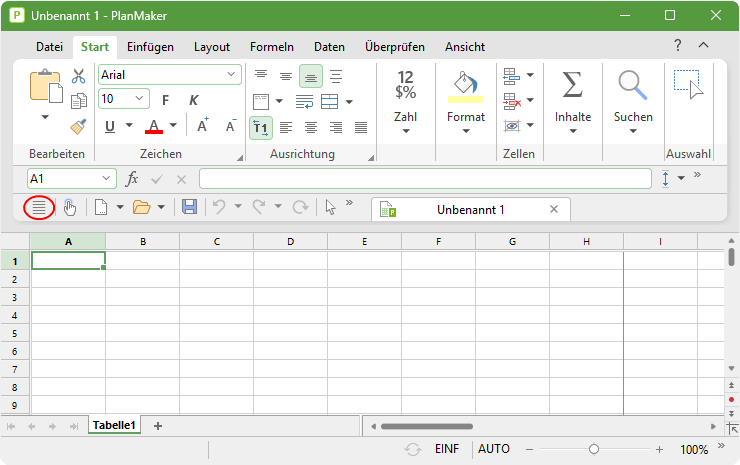Screen dimensions: 740x465
Task: Click into the formula input field
Action: click(x=425, y=179)
